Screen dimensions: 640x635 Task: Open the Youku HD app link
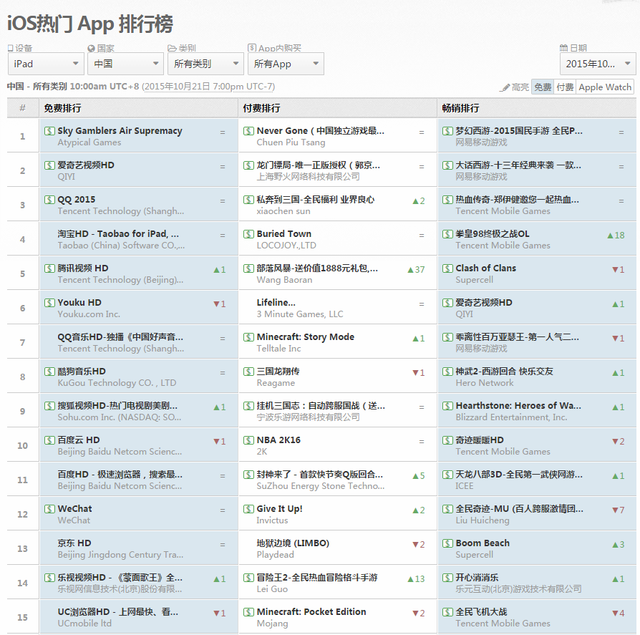(79, 302)
